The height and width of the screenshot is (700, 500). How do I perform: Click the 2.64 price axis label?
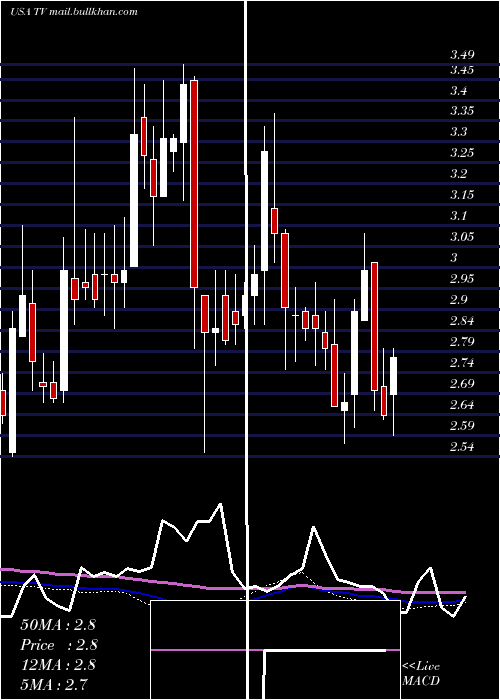[x=462, y=405]
